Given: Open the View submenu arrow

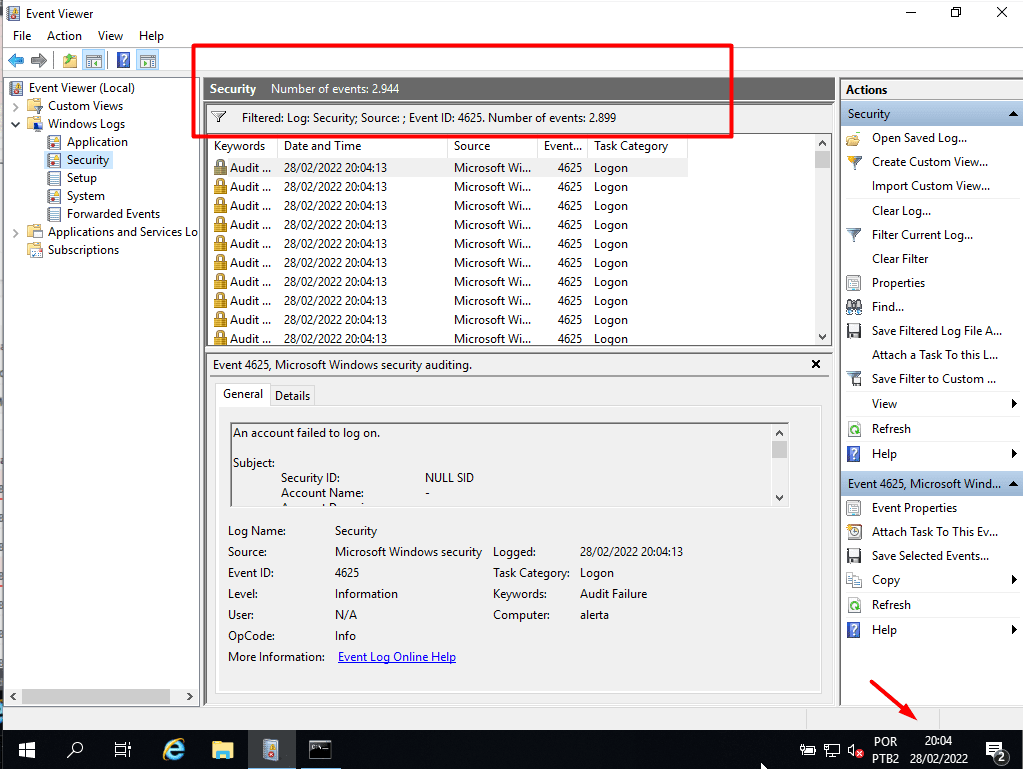Looking at the screenshot, I should click(x=1014, y=404).
